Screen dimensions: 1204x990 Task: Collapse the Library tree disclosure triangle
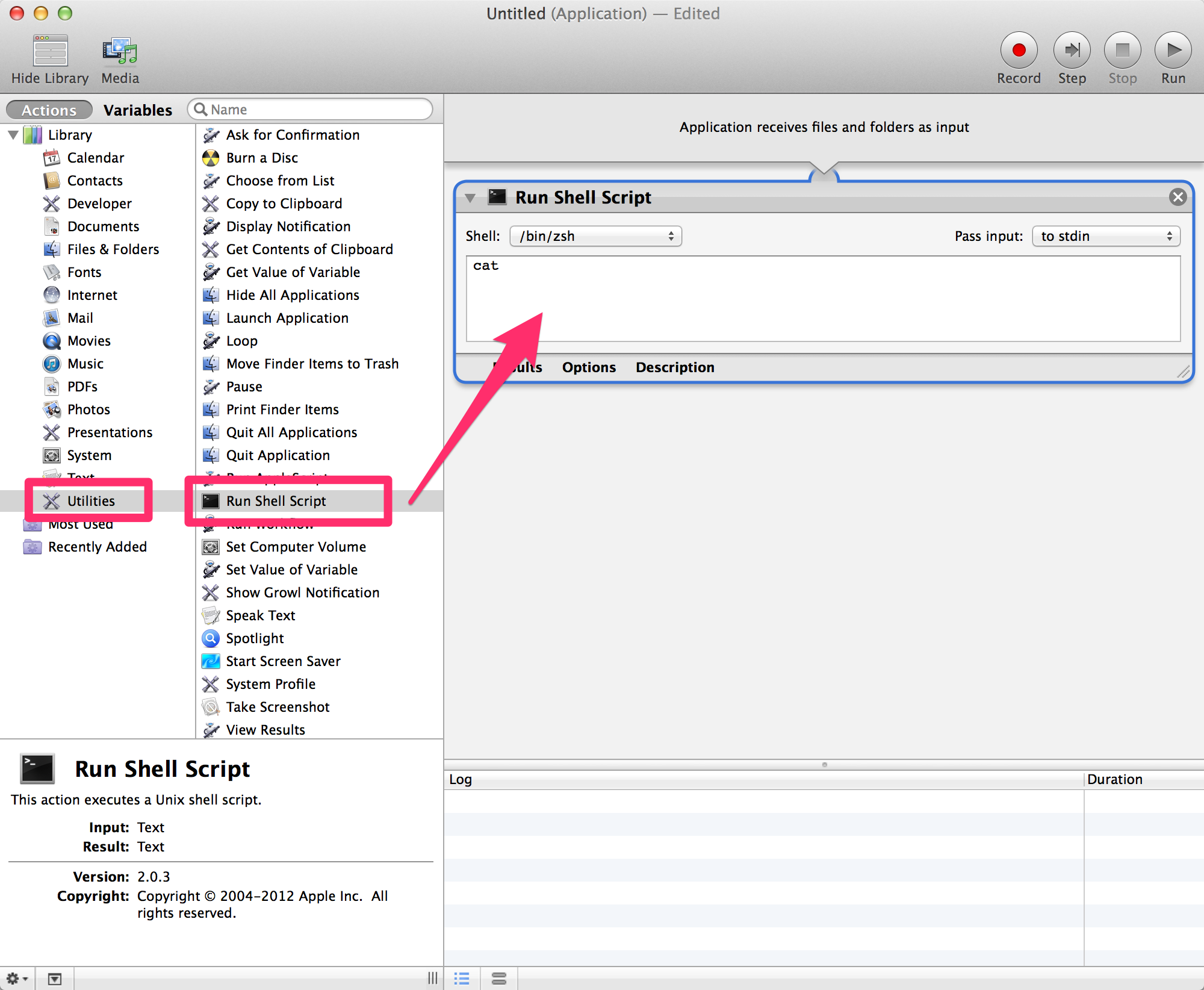[13, 135]
